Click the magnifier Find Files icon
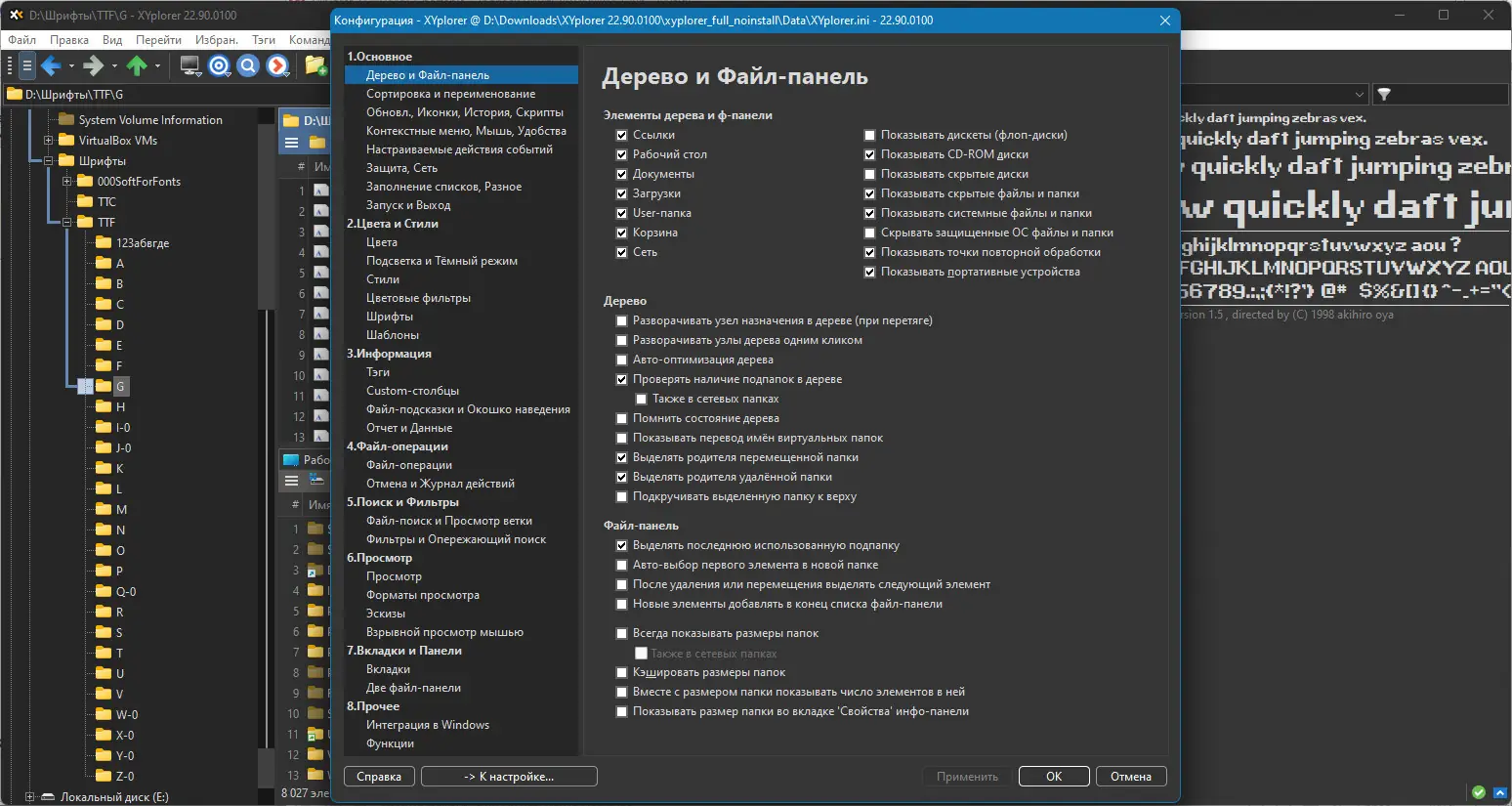Image resolution: width=1512 pixels, height=806 pixels. (249, 65)
